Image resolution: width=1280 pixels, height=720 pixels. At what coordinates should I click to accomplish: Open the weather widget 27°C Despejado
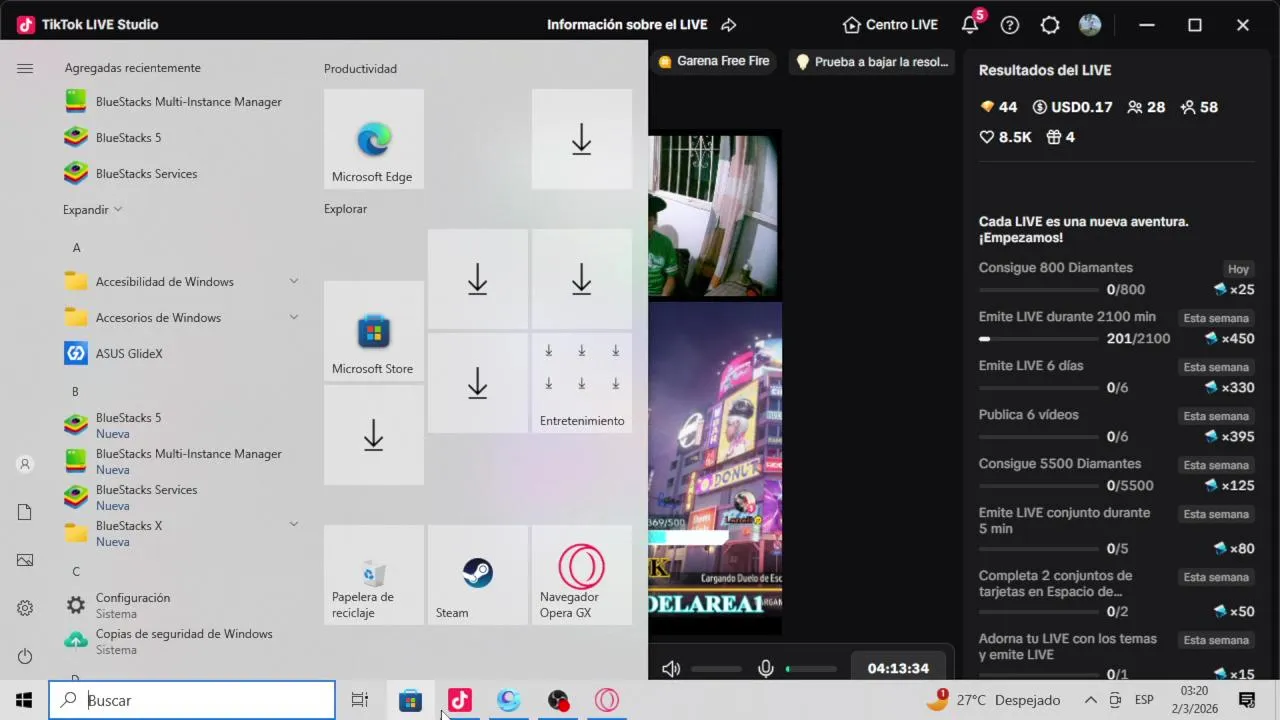pos(993,700)
